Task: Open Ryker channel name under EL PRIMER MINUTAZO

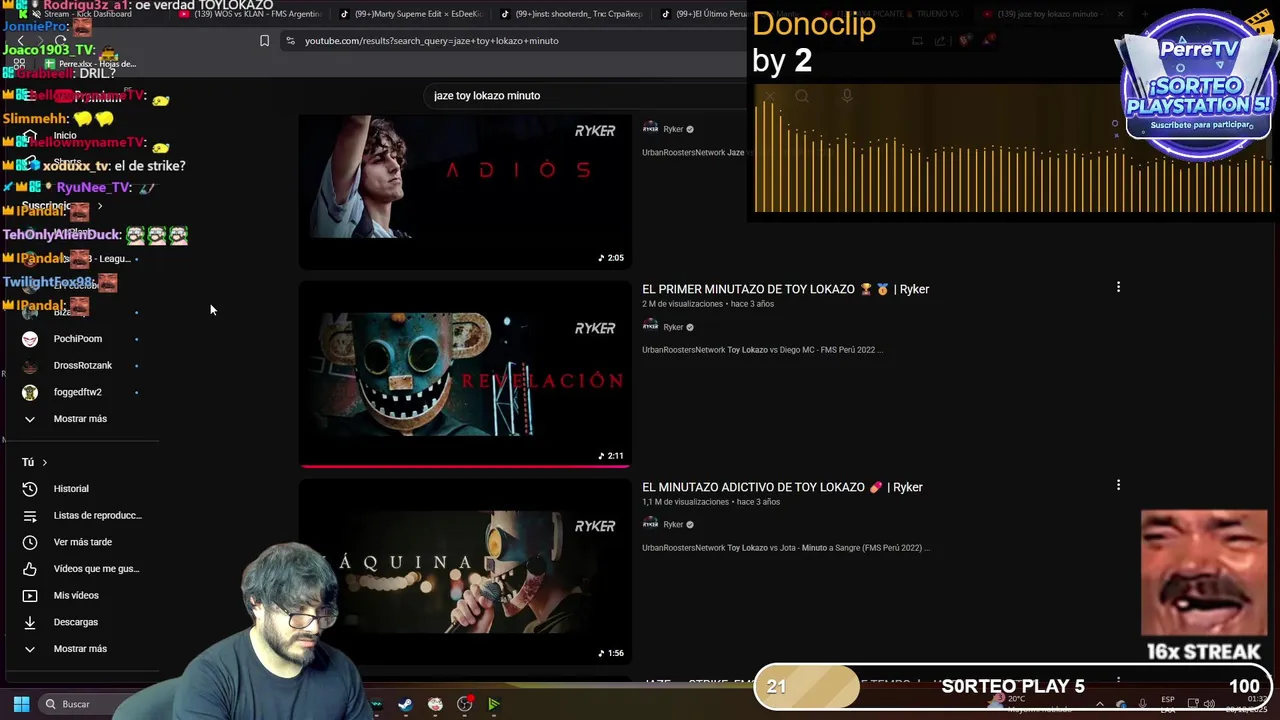Action: (673, 327)
